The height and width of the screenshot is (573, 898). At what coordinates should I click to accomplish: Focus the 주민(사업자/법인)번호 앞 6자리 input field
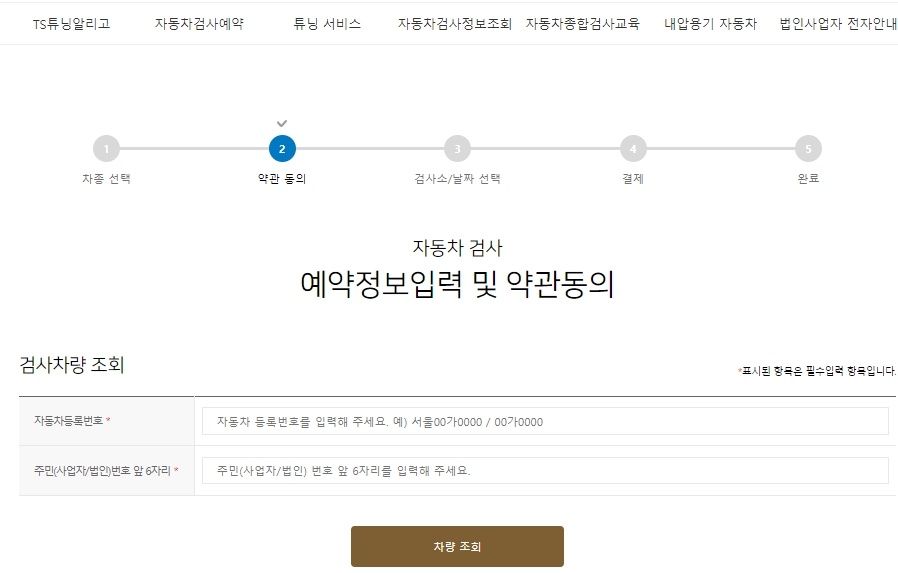tap(545, 471)
